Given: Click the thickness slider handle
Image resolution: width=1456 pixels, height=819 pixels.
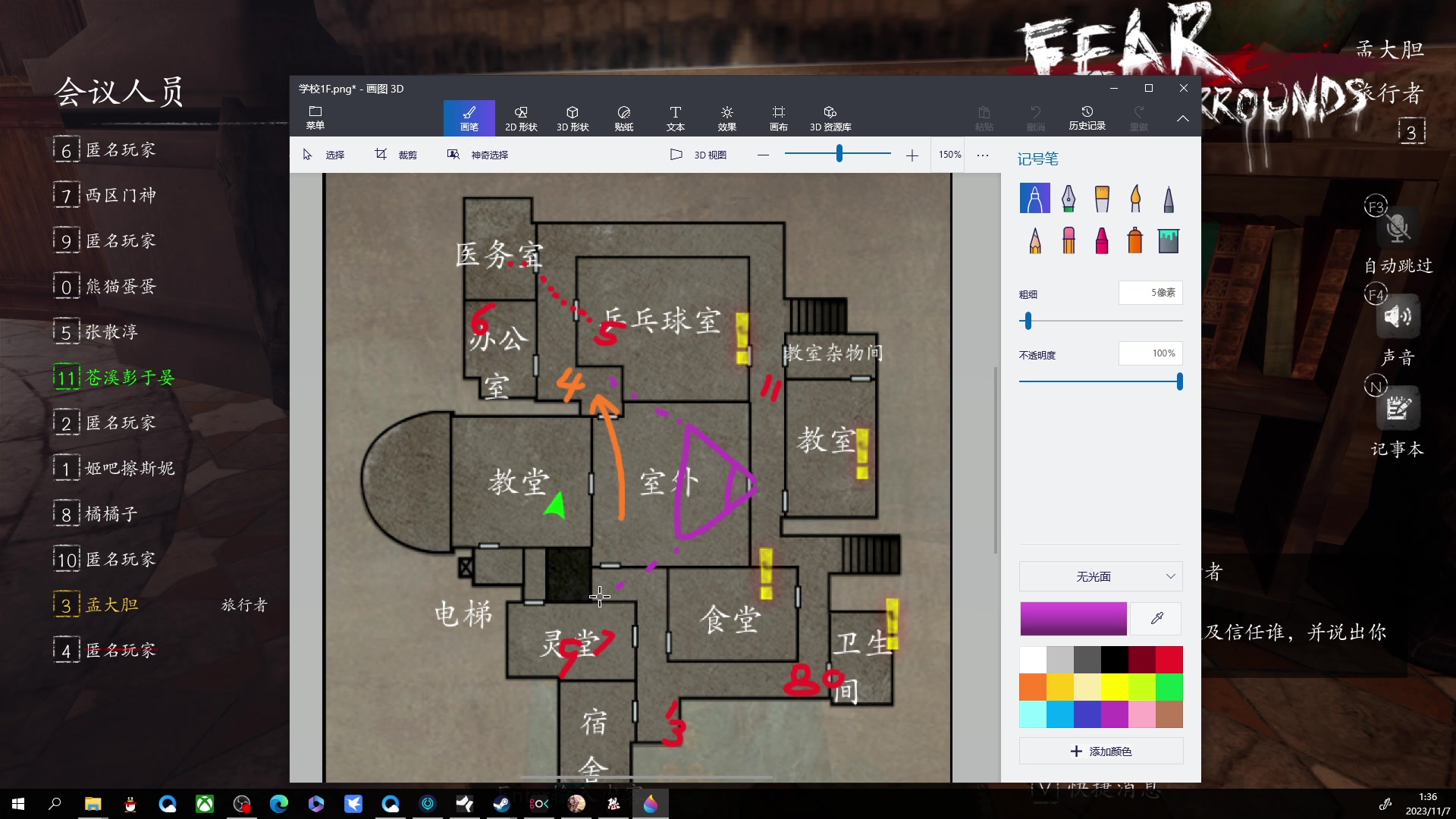Looking at the screenshot, I should coord(1028,321).
